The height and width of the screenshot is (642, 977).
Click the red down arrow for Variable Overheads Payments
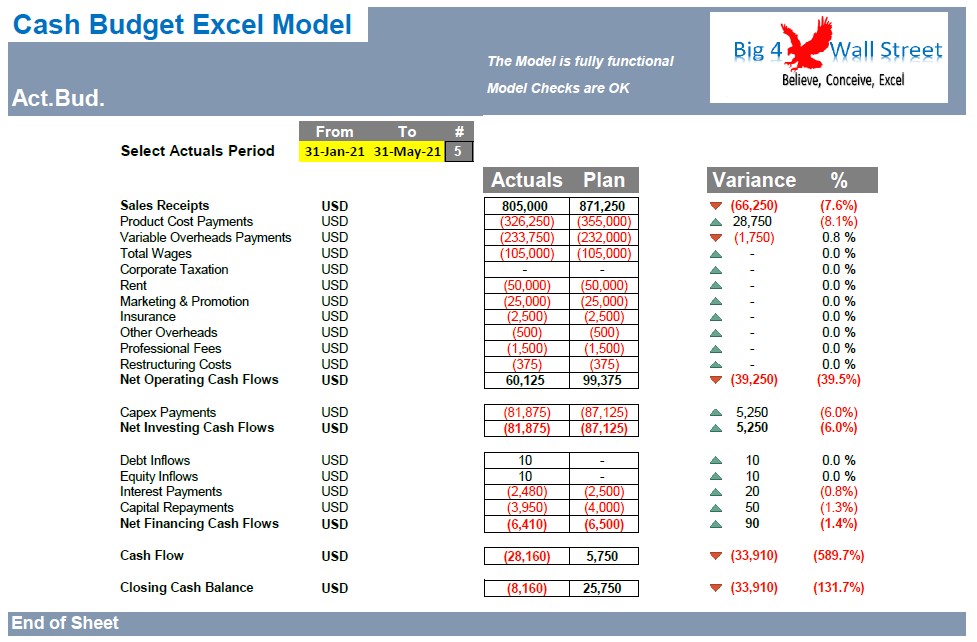716,237
